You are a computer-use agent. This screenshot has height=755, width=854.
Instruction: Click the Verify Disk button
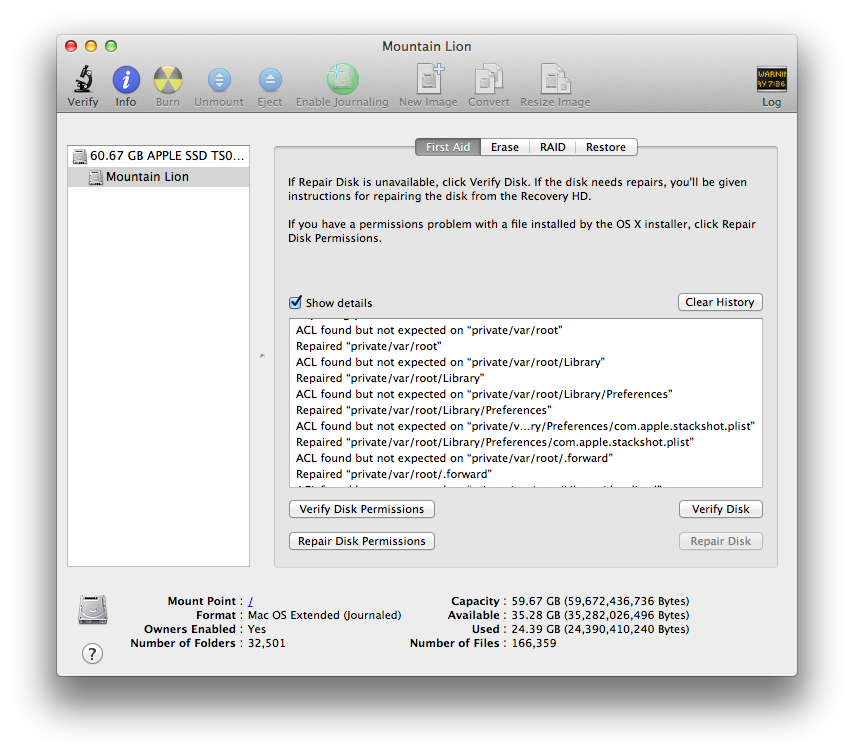tap(721, 509)
